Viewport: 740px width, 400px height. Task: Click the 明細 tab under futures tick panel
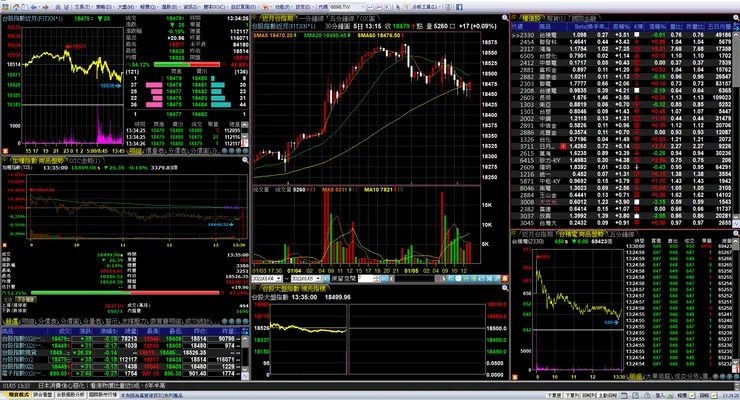pos(135,151)
